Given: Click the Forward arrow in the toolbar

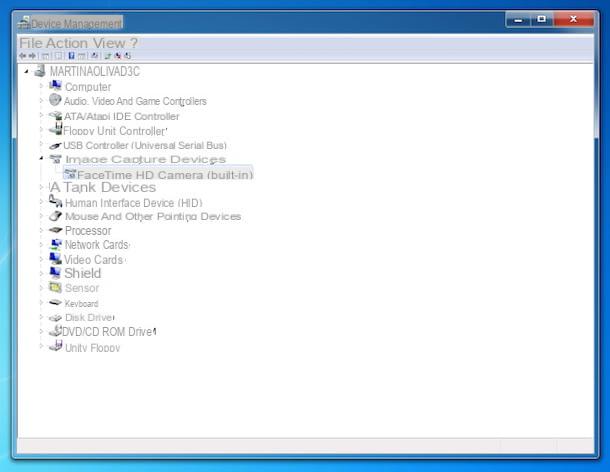Looking at the screenshot, I should click(32, 56).
